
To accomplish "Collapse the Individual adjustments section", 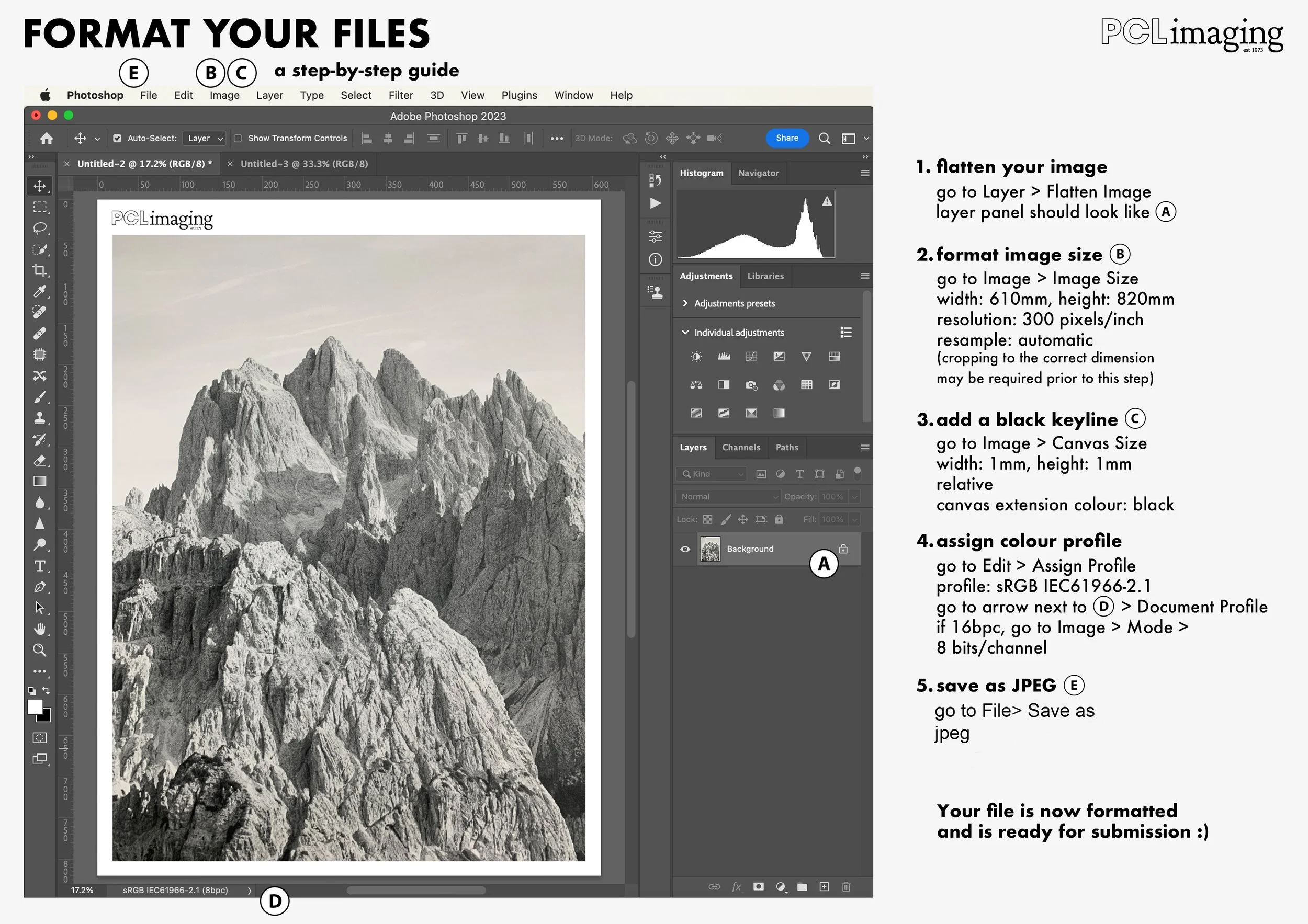I will click(x=685, y=333).
